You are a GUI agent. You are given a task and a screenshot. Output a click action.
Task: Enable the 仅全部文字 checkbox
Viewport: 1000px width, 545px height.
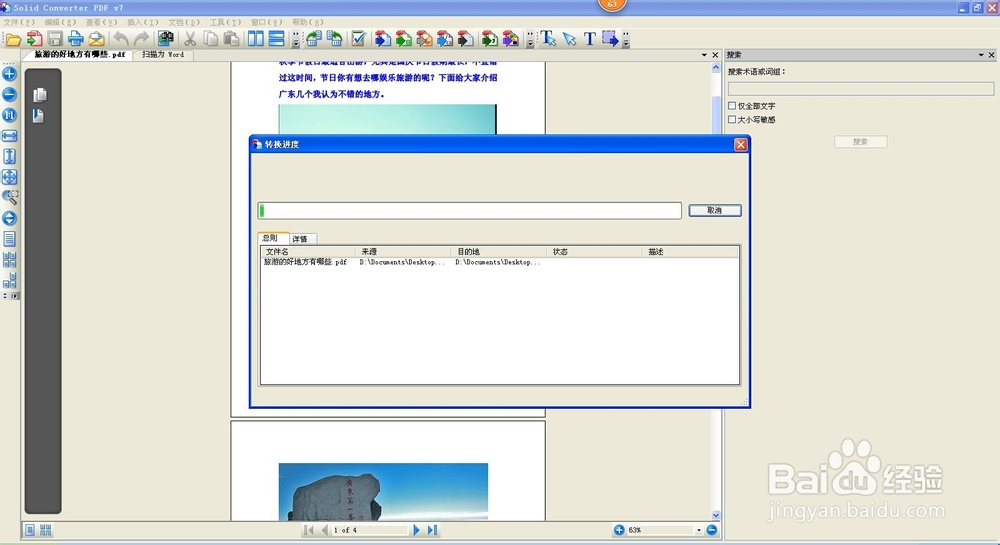(732, 106)
